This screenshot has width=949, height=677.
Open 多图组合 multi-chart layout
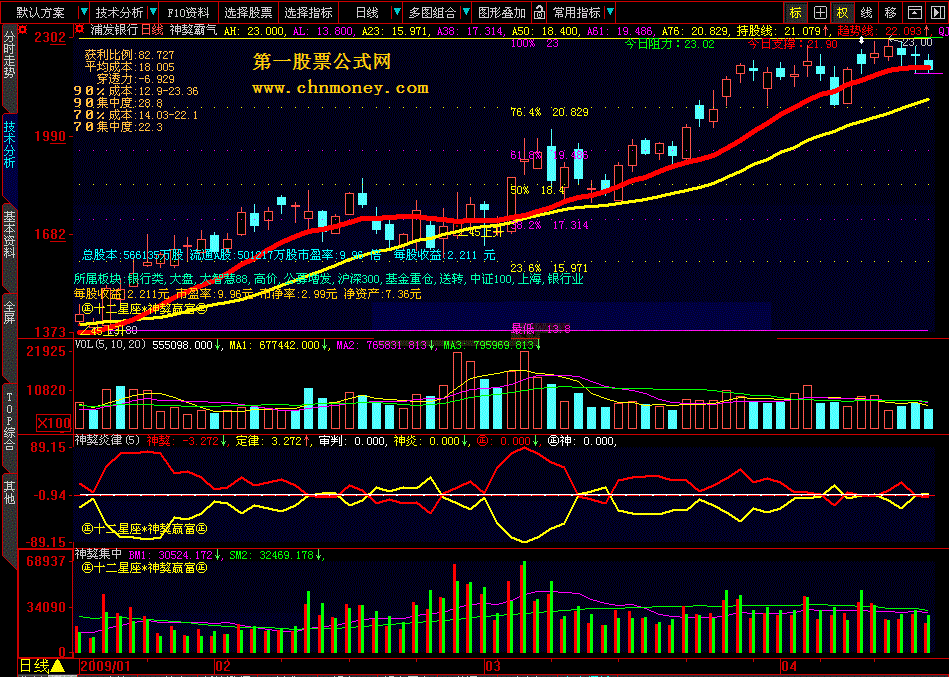tap(432, 12)
